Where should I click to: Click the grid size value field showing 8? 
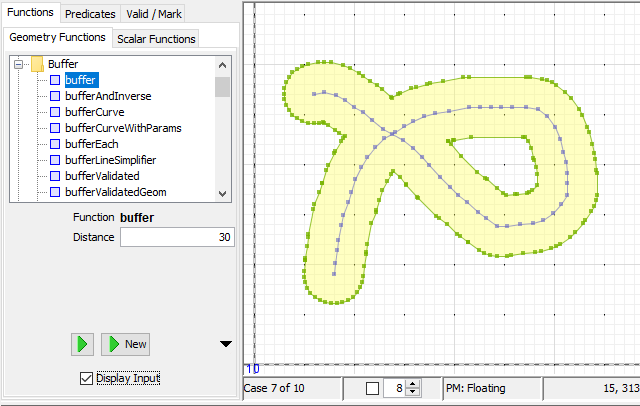(395, 388)
